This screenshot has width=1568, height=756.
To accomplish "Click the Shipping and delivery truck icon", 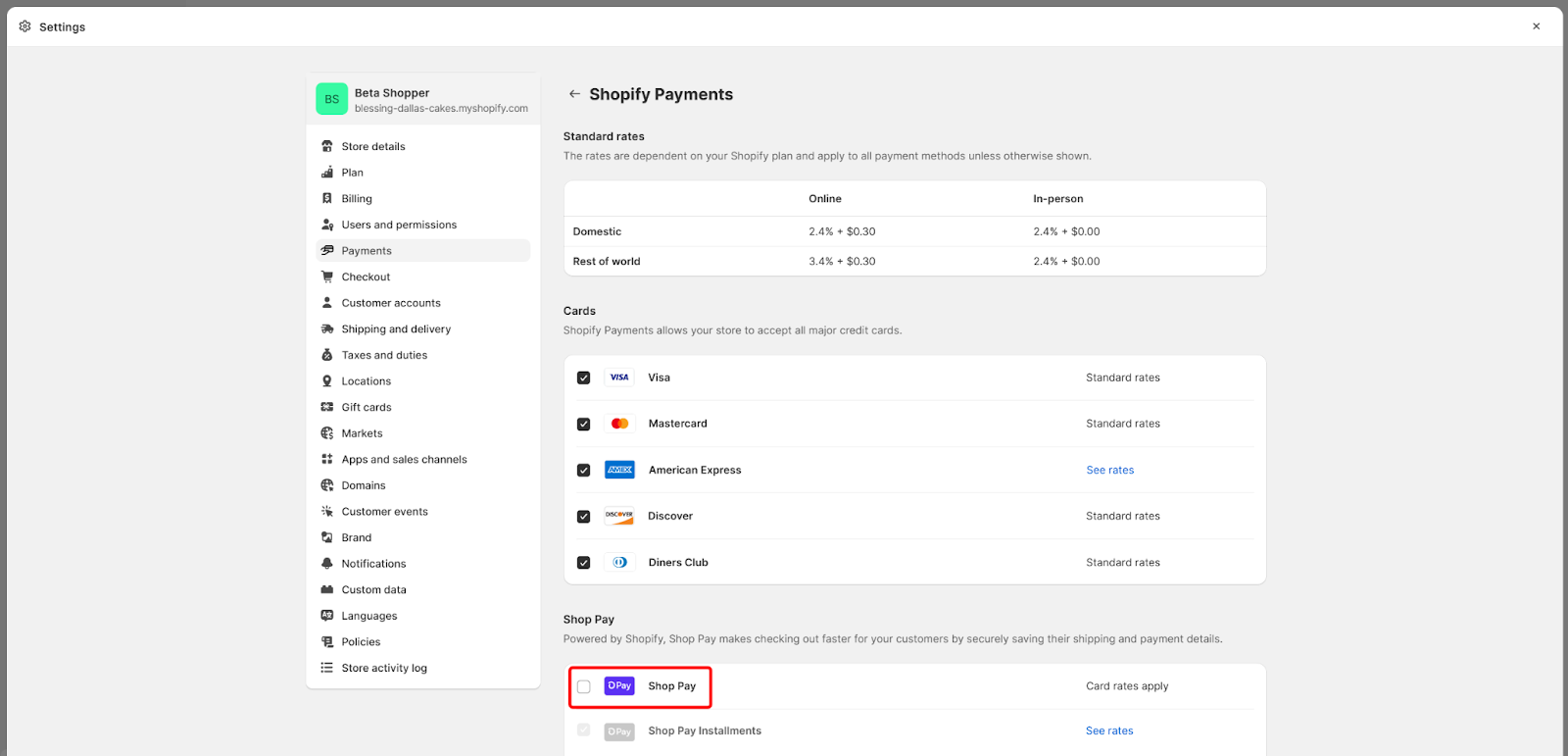I will coord(327,329).
